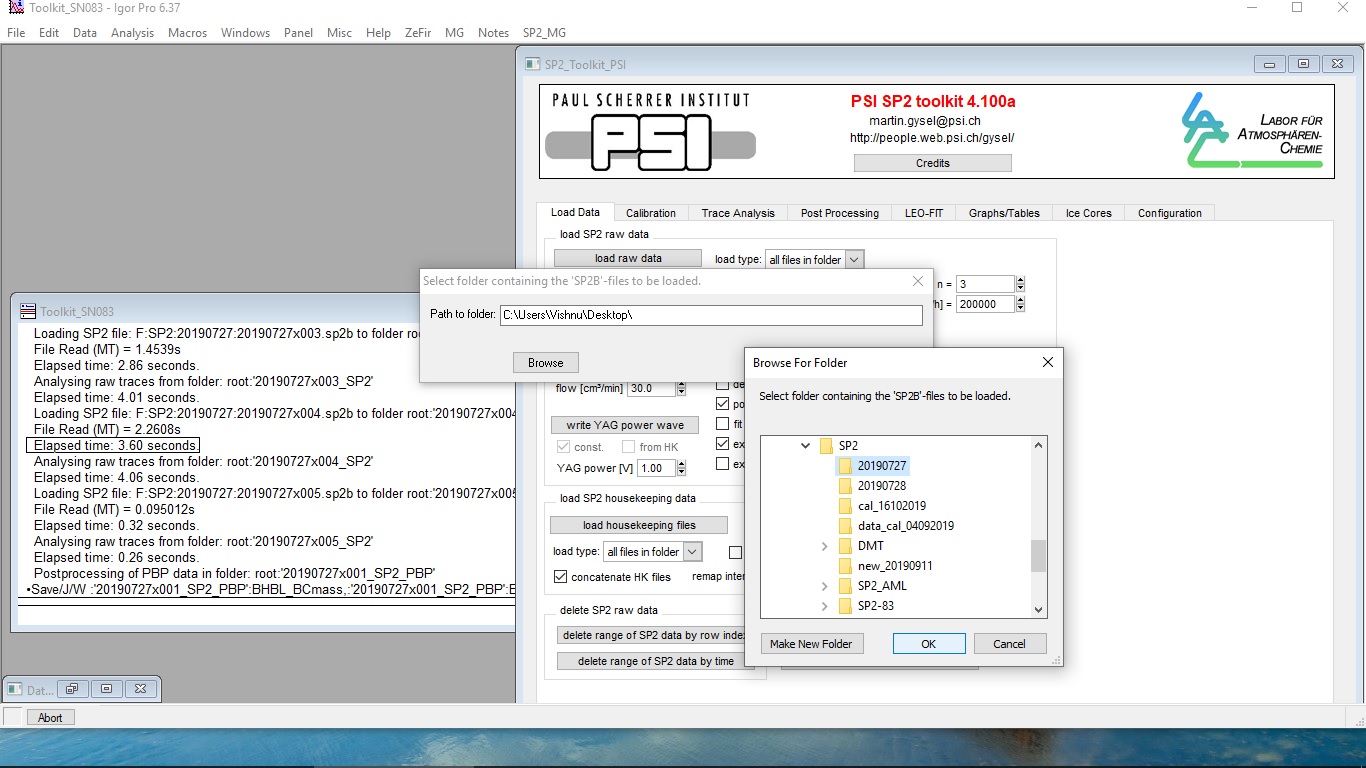Click the Igor Pro application icon in title bar
Image resolution: width=1366 pixels, height=768 pixels.
click(x=15, y=8)
